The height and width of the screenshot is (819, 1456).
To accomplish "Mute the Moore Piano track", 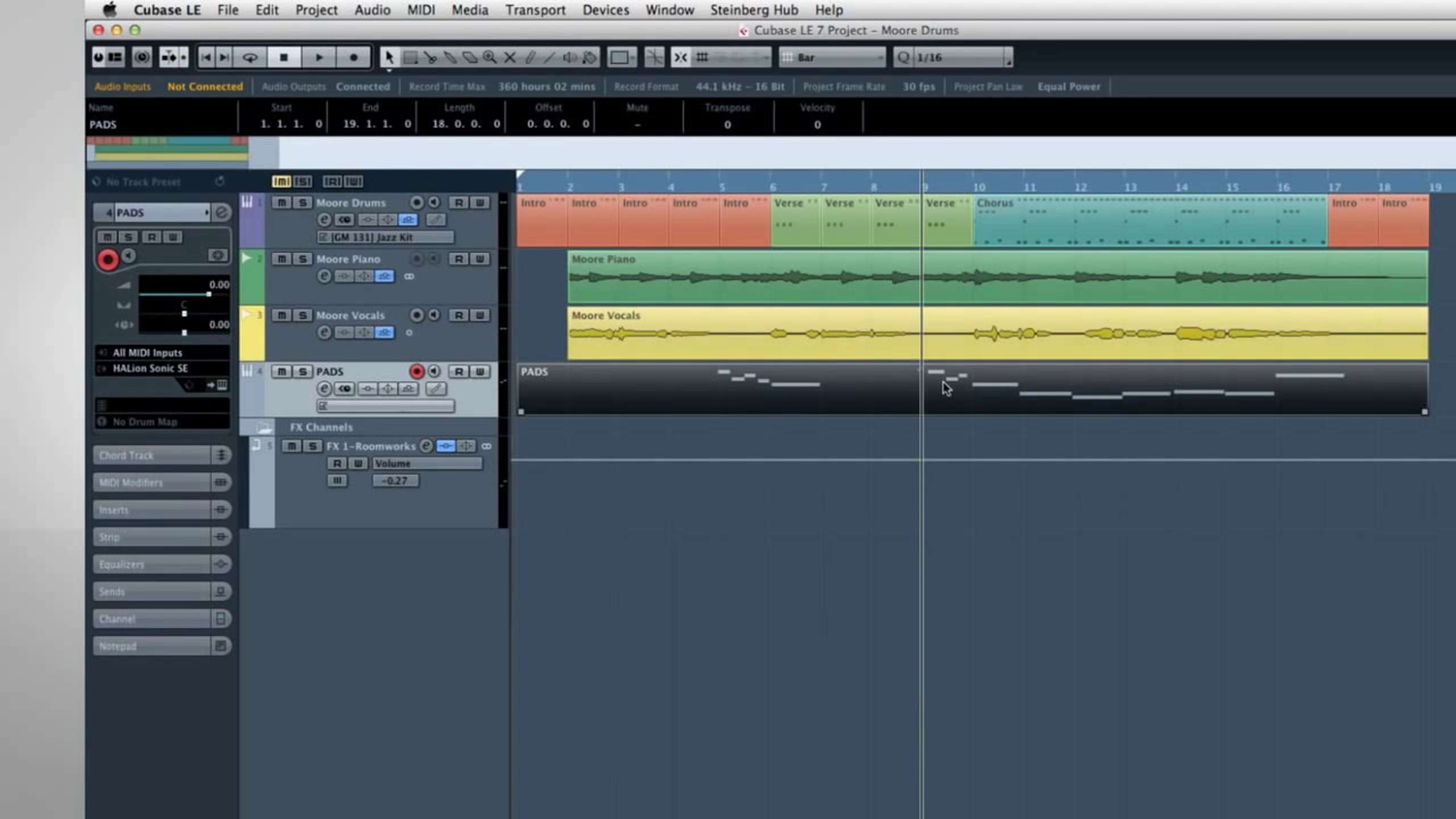I will click(x=280, y=259).
